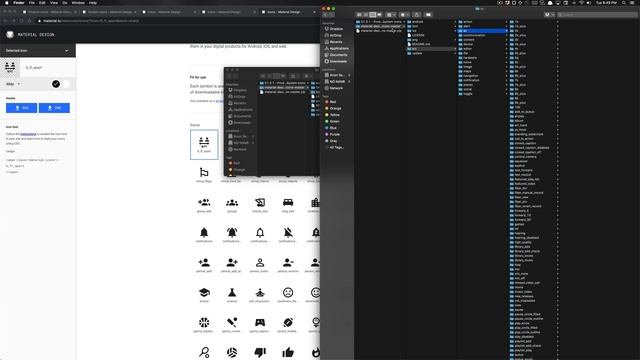Screen dimensions: 640x360
Task: Select the sports football icon
Action: coord(288,322)
